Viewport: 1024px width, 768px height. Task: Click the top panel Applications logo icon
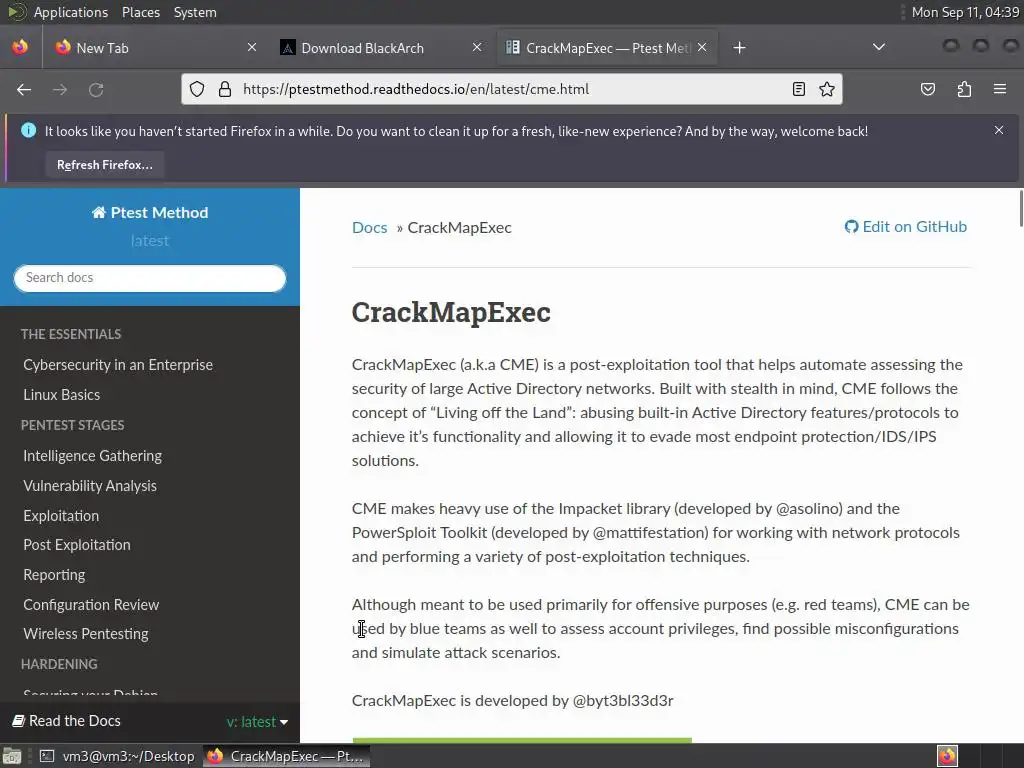click(16, 12)
